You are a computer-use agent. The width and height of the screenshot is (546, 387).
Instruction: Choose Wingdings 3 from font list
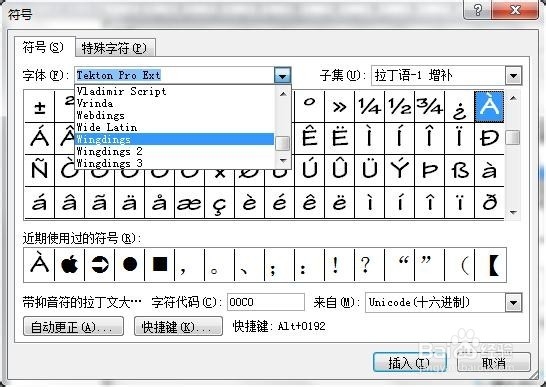(174, 163)
